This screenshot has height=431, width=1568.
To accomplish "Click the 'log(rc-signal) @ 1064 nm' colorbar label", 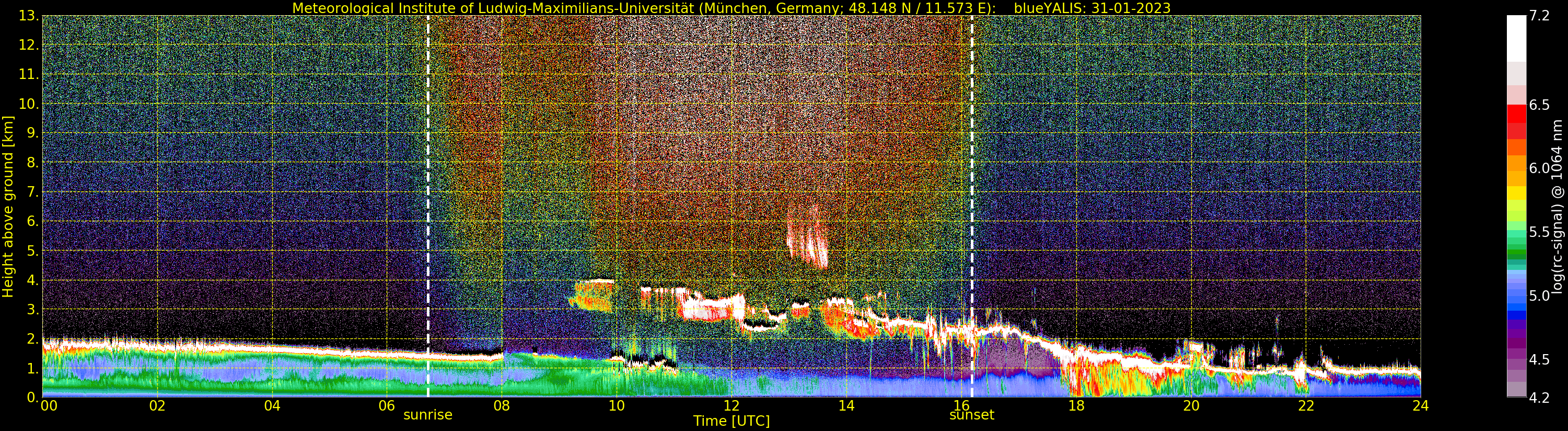I will tap(1557, 207).
